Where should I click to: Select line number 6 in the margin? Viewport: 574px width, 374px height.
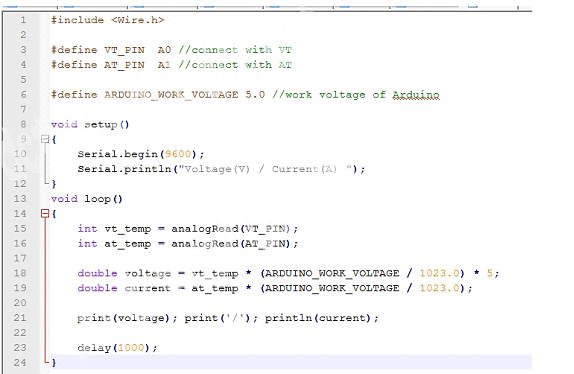[23, 94]
